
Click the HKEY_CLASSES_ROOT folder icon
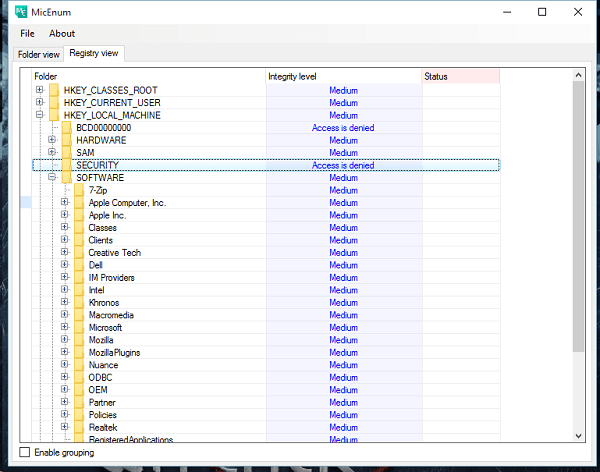point(54,90)
